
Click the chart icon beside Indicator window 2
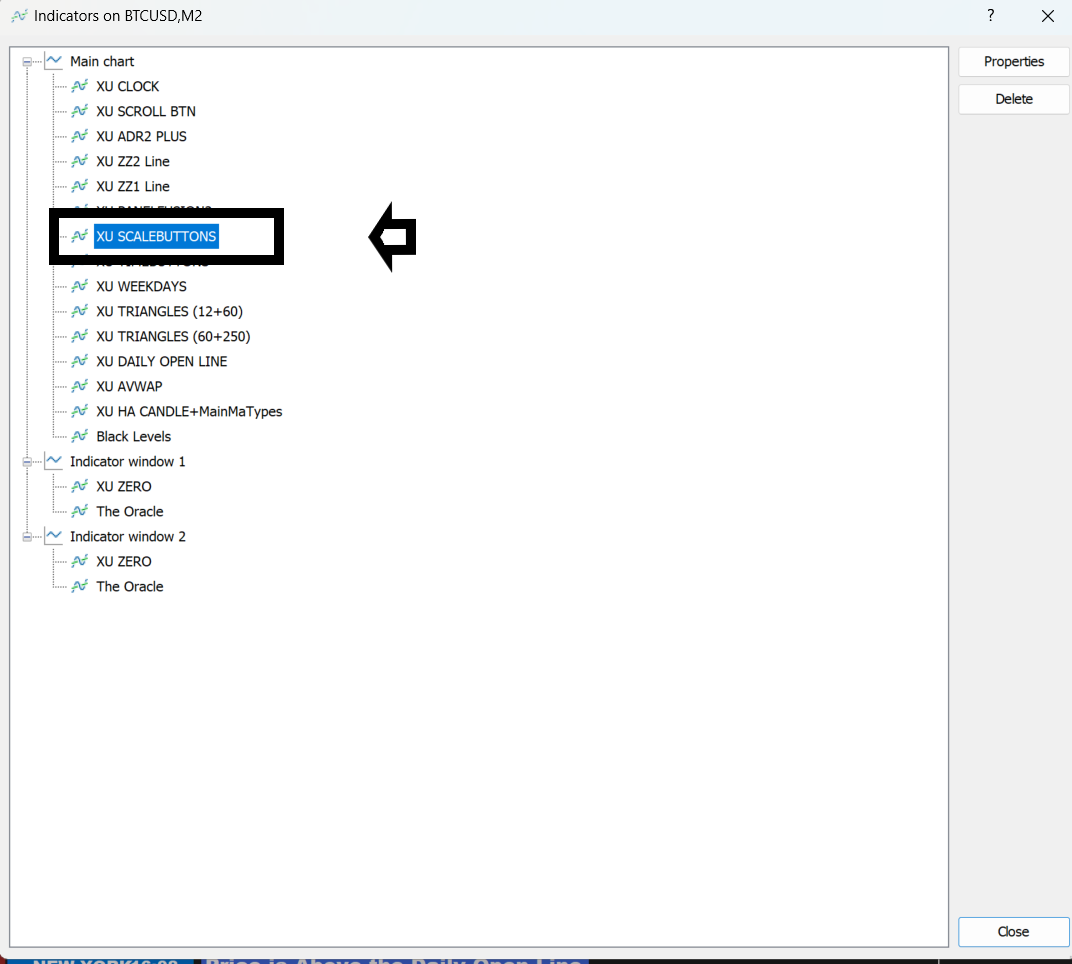(x=53, y=536)
